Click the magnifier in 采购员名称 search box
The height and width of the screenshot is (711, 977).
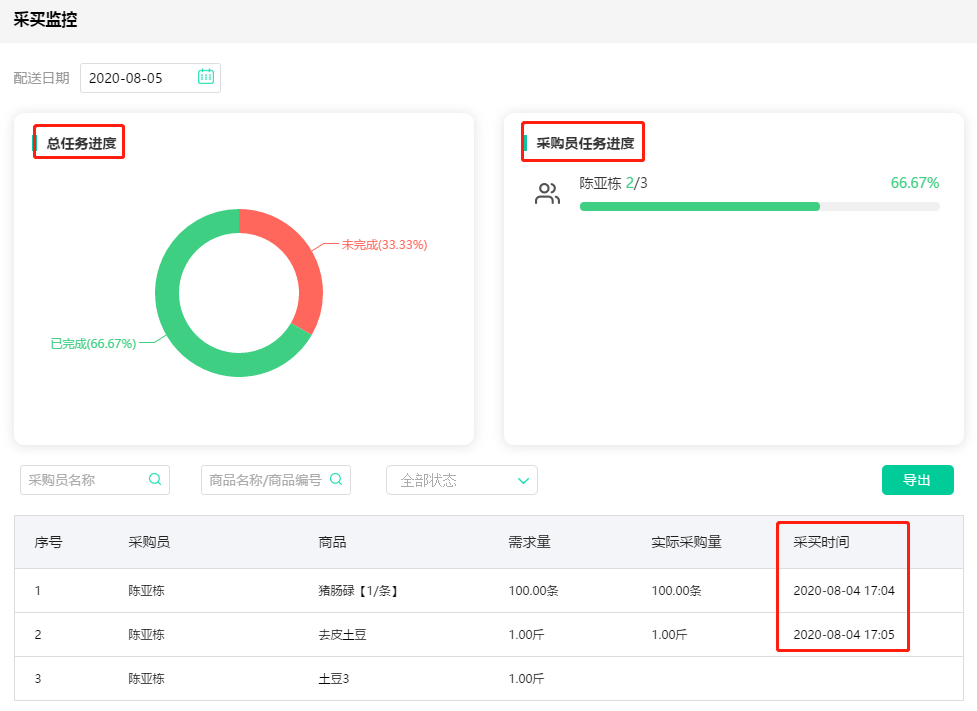pyautogui.click(x=155, y=480)
